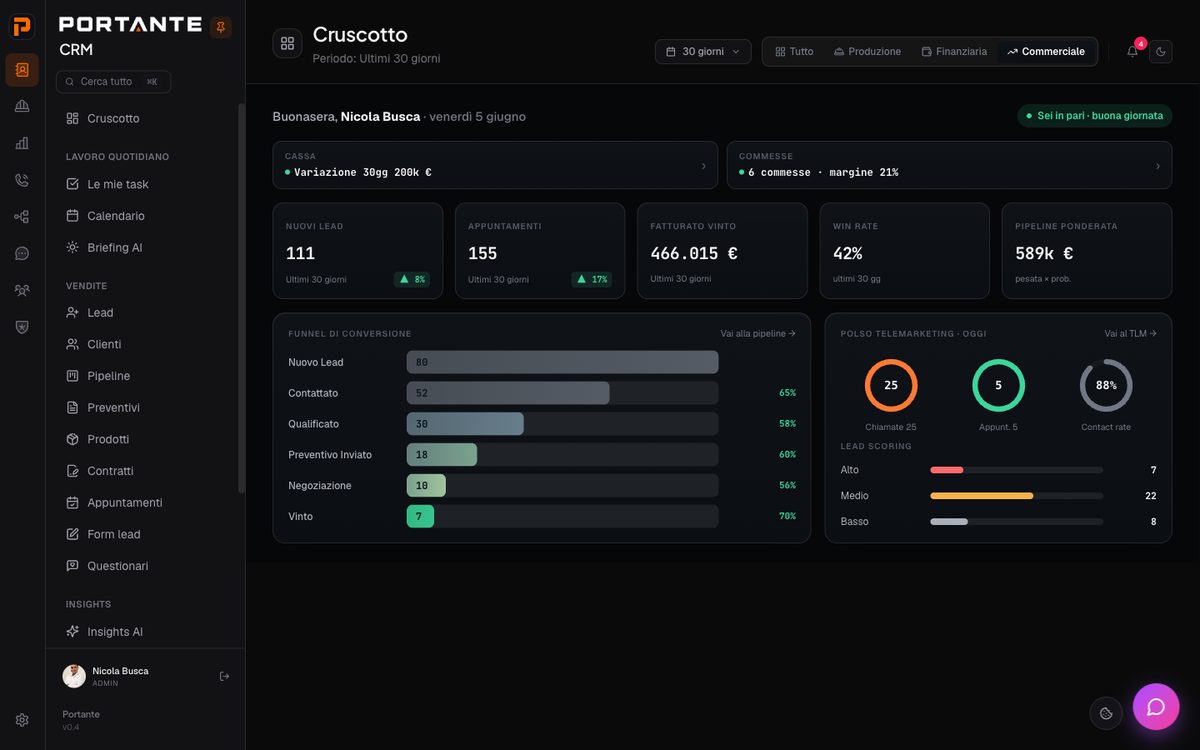
Task: Expand the Cassa summary card chevron
Action: pyautogui.click(x=703, y=166)
